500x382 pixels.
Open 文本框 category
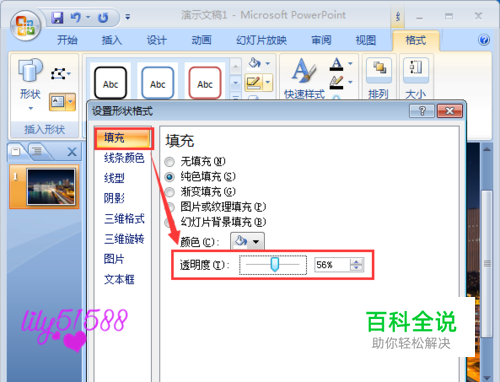[119, 279]
